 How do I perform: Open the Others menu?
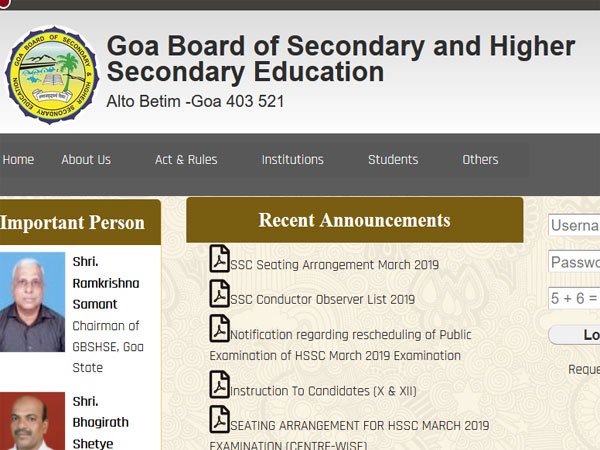pyautogui.click(x=480, y=160)
